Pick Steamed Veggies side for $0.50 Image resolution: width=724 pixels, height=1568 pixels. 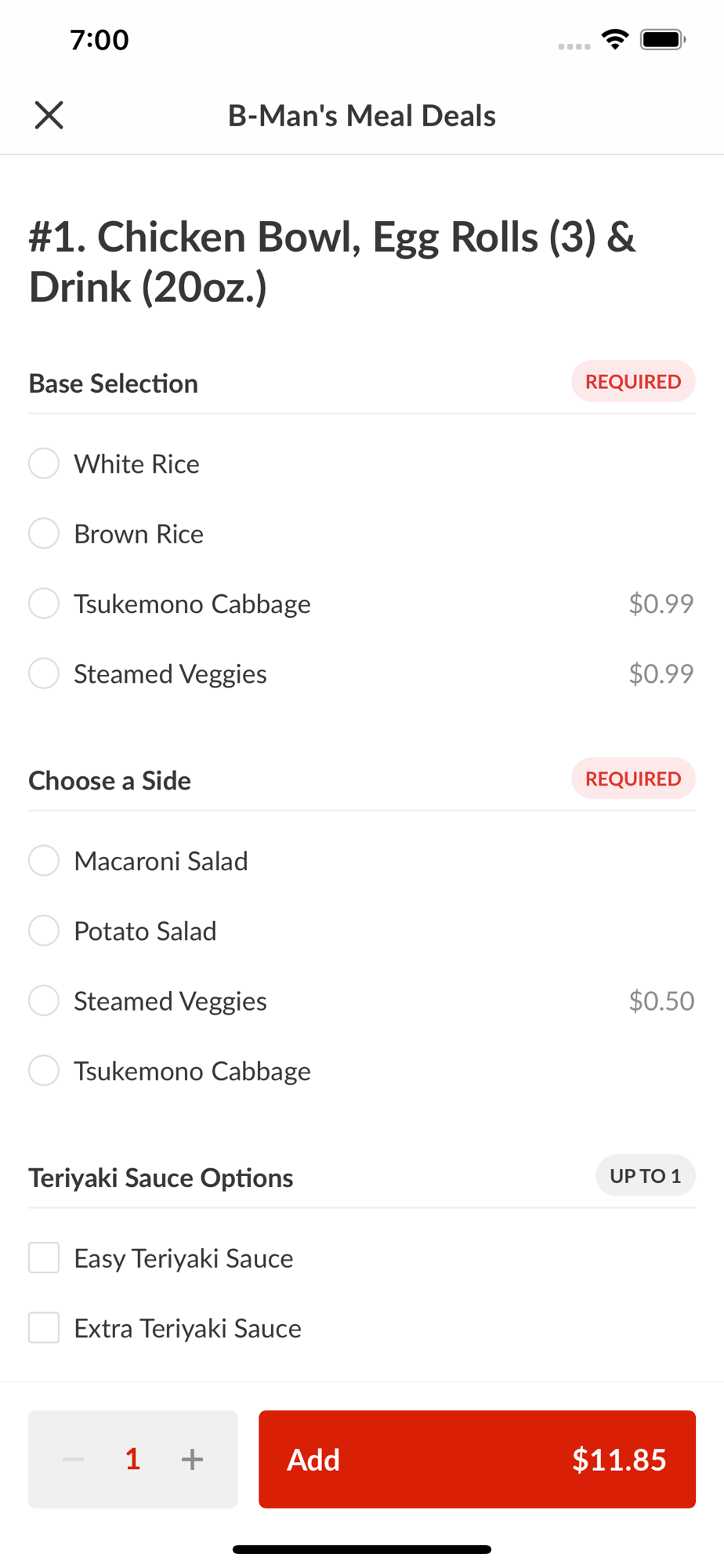point(44,1000)
